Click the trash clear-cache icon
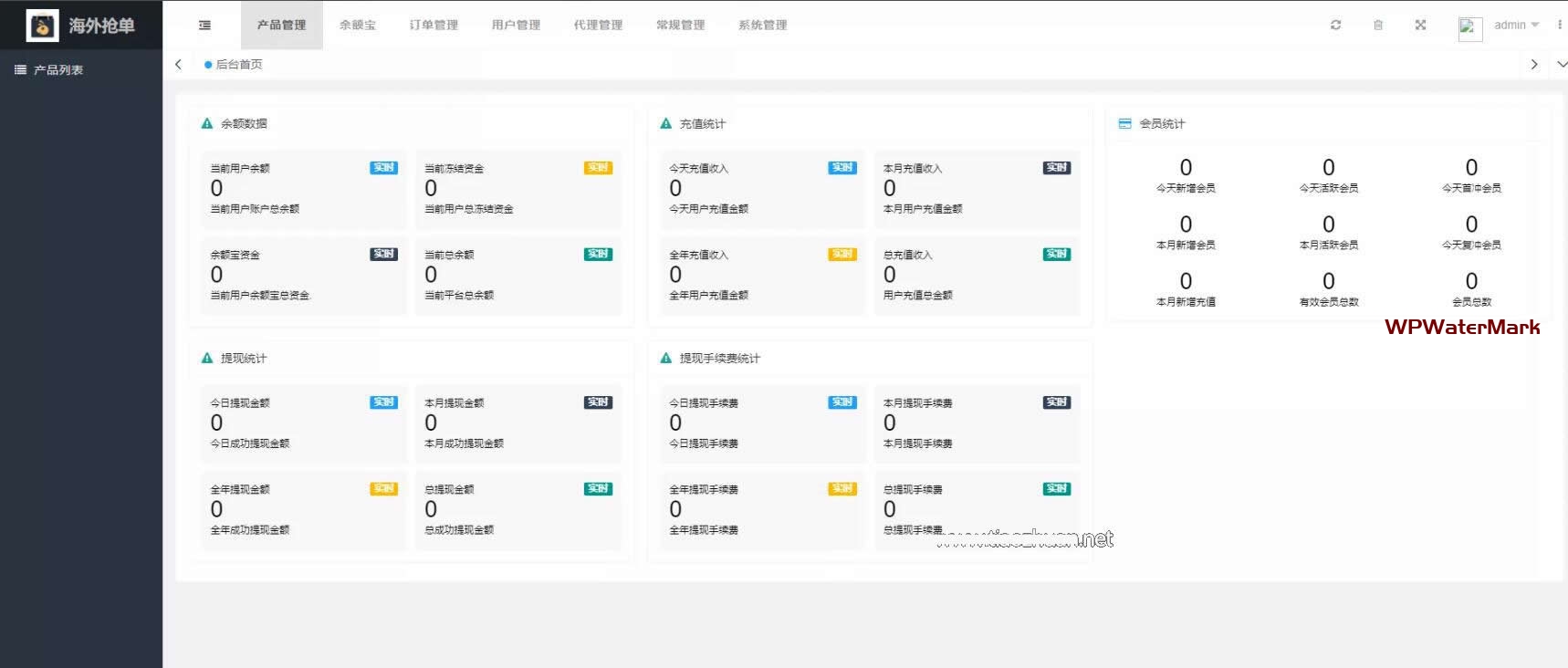This screenshot has width=1568, height=668. click(1378, 26)
